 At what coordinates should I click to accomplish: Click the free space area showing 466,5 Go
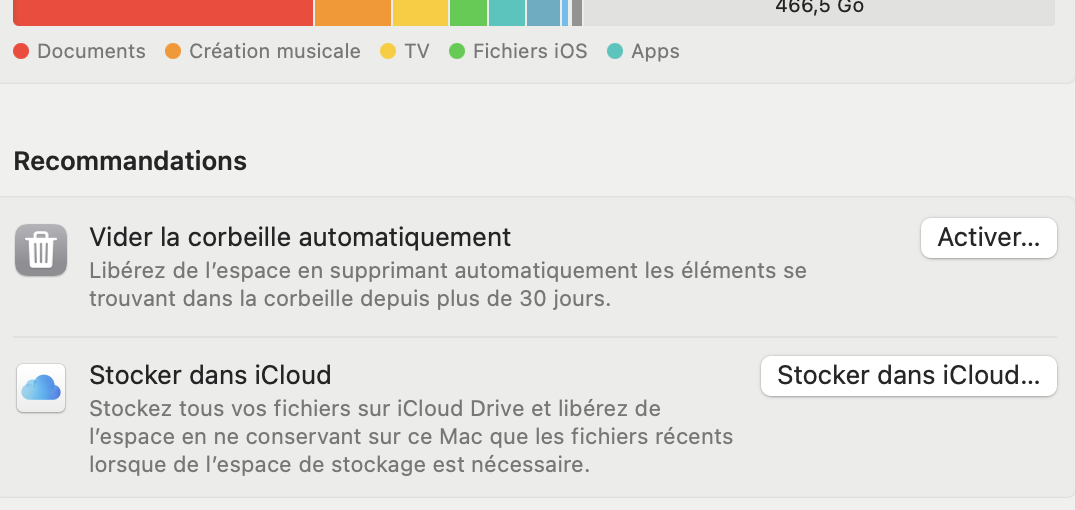click(818, 10)
